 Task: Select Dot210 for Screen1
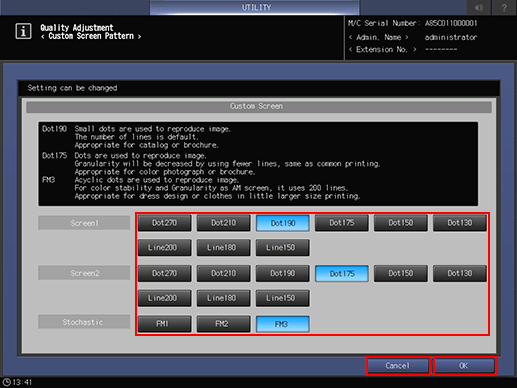tap(224, 223)
